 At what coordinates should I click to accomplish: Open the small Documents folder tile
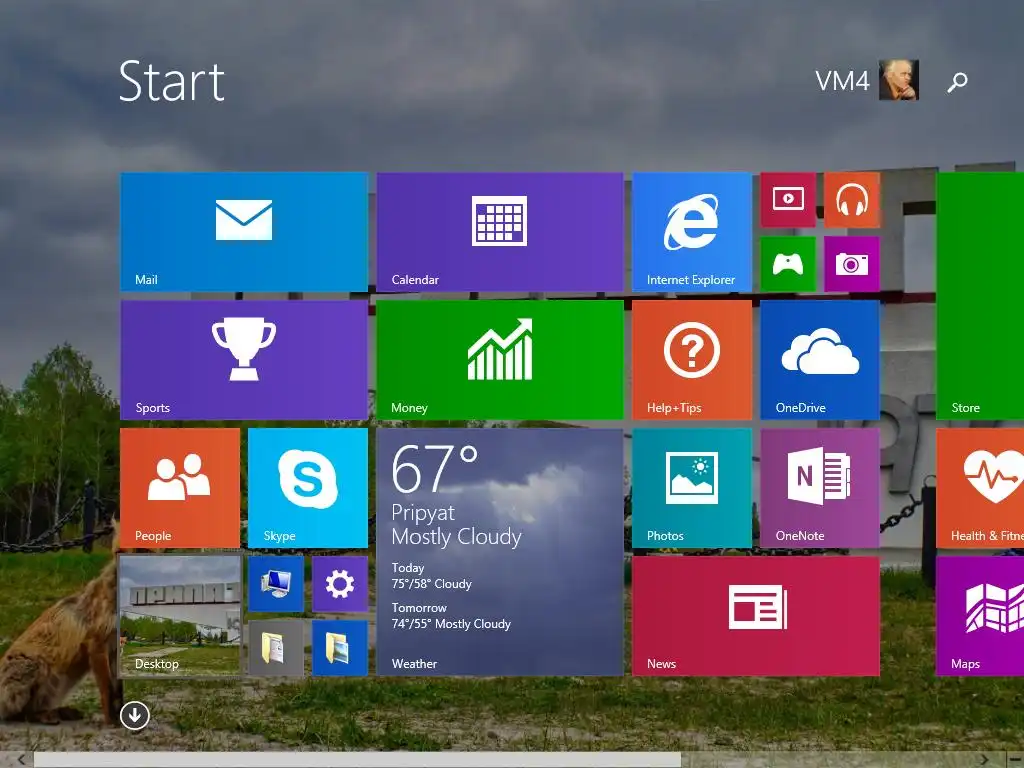coord(276,647)
